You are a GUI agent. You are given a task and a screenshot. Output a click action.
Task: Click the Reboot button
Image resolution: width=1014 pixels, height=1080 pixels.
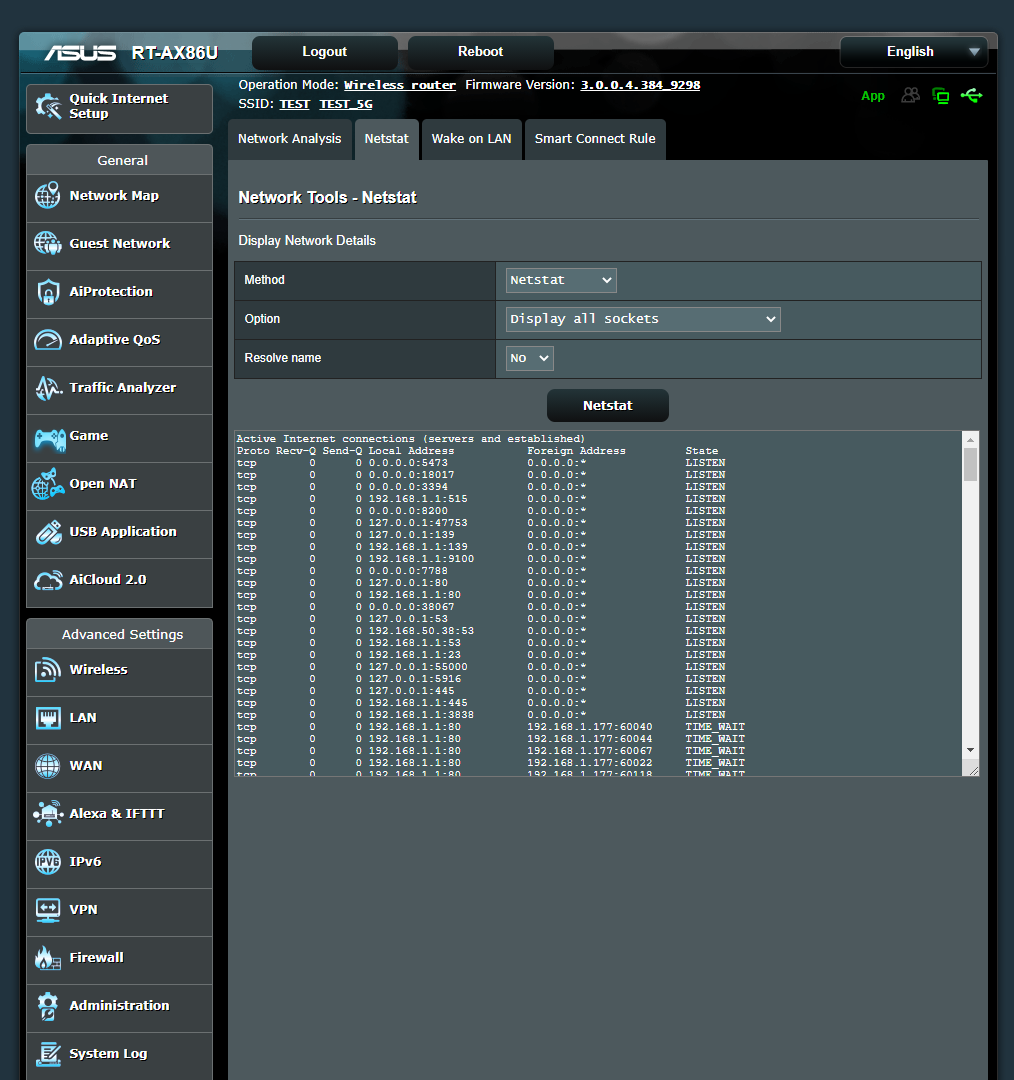tap(480, 51)
